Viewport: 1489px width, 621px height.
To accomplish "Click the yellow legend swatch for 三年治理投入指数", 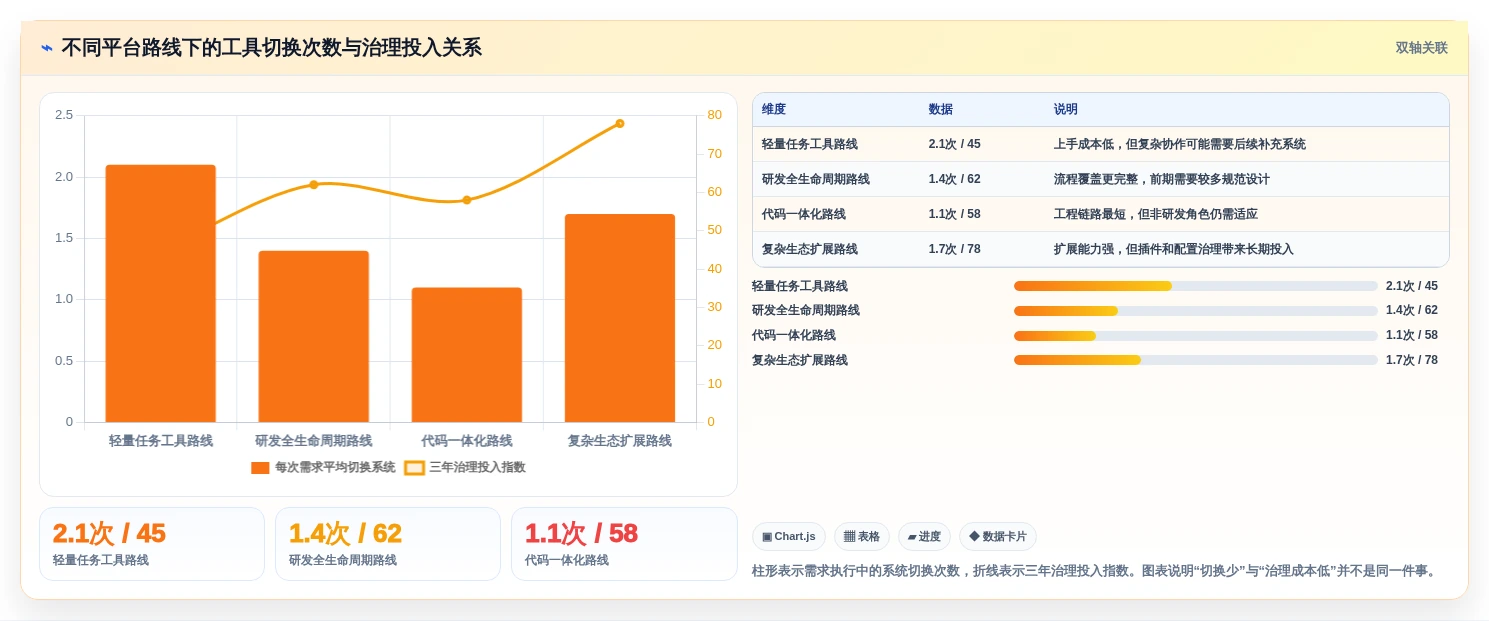I will (414, 467).
